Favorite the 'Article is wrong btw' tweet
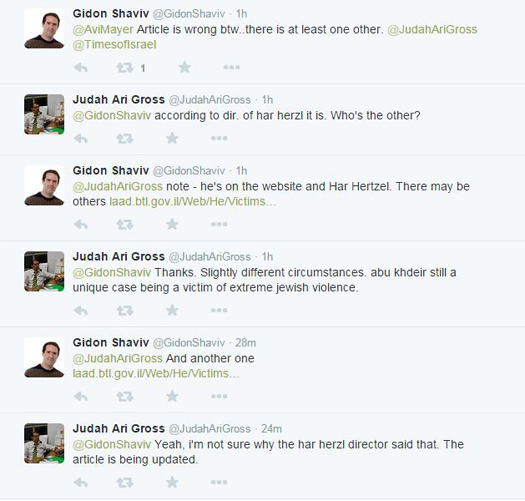The image size is (525, 501). point(184,68)
